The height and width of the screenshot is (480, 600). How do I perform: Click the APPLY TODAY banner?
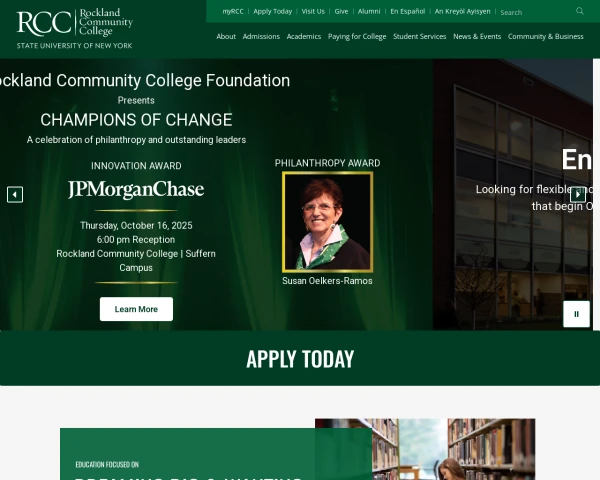(300, 359)
